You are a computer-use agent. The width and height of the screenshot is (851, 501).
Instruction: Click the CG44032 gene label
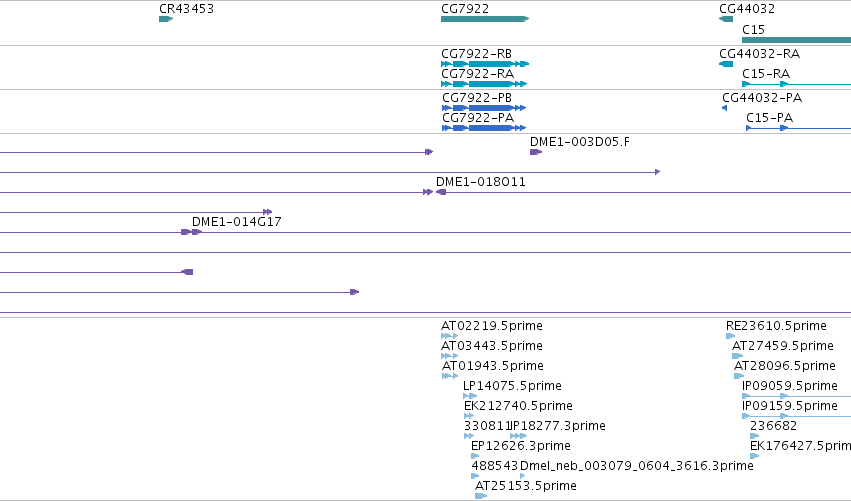coord(747,9)
